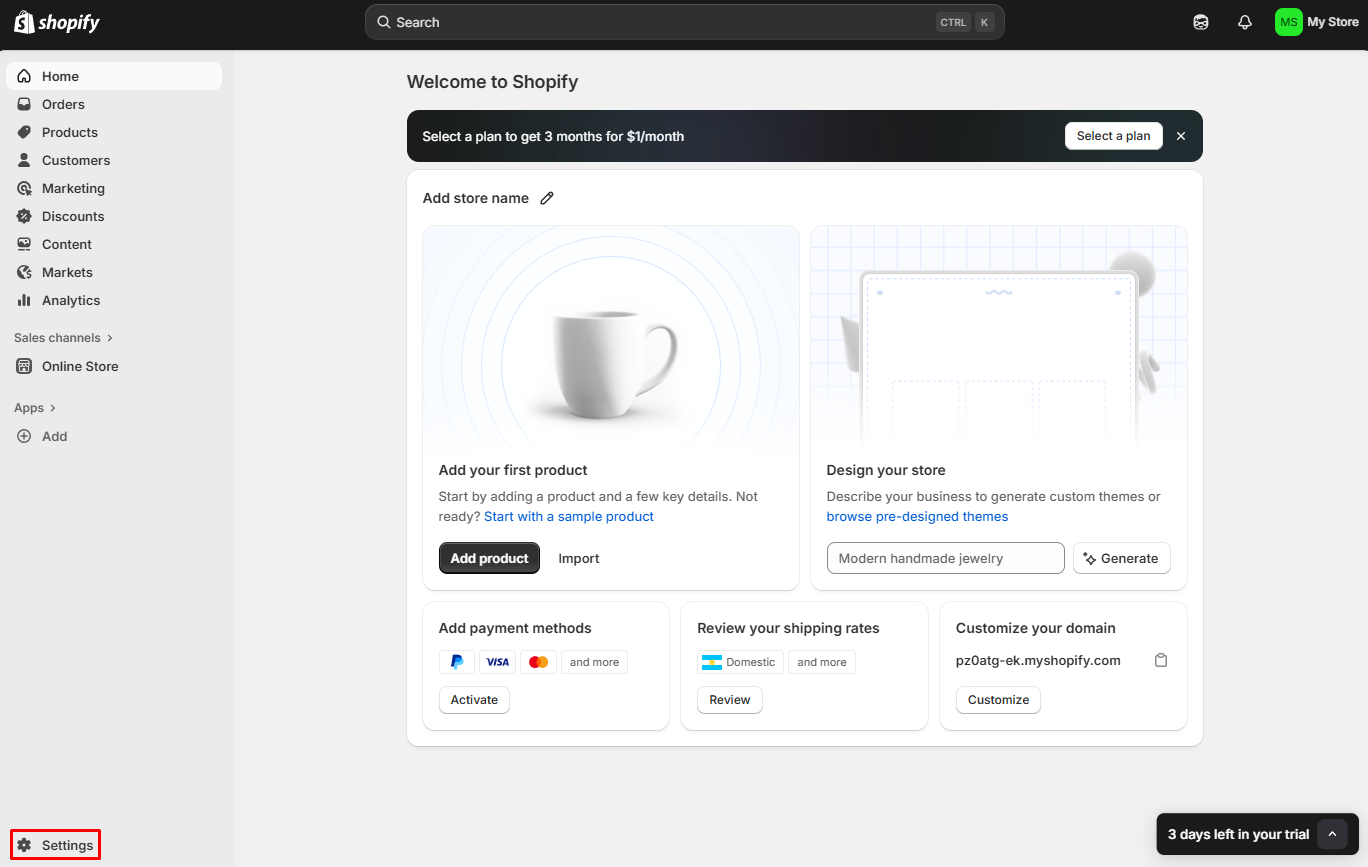Click the Visa payment icon
This screenshot has height=867, width=1368.
(x=497, y=662)
